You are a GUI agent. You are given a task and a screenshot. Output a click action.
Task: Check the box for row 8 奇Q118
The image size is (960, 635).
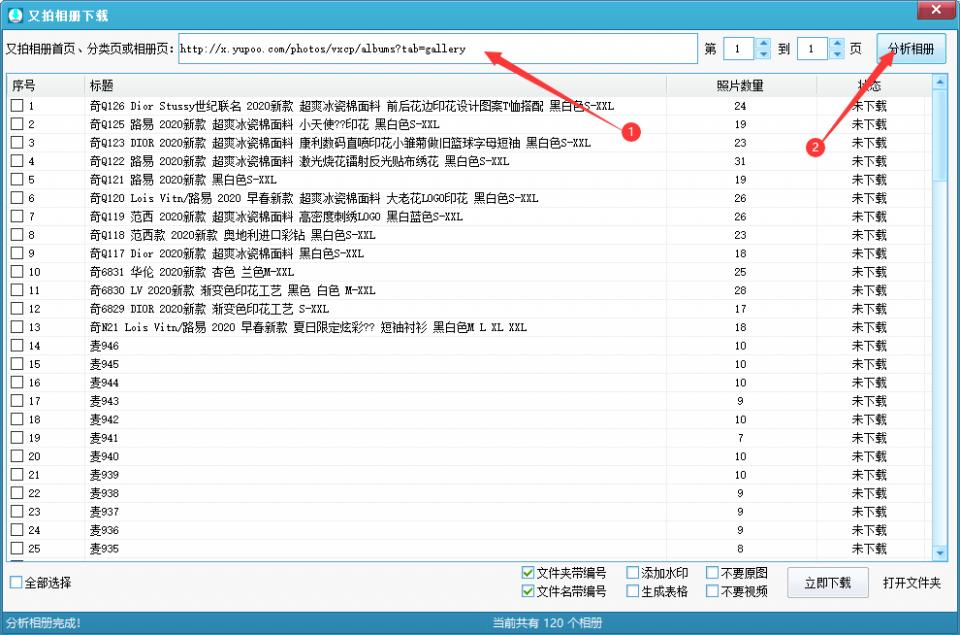pos(17,235)
